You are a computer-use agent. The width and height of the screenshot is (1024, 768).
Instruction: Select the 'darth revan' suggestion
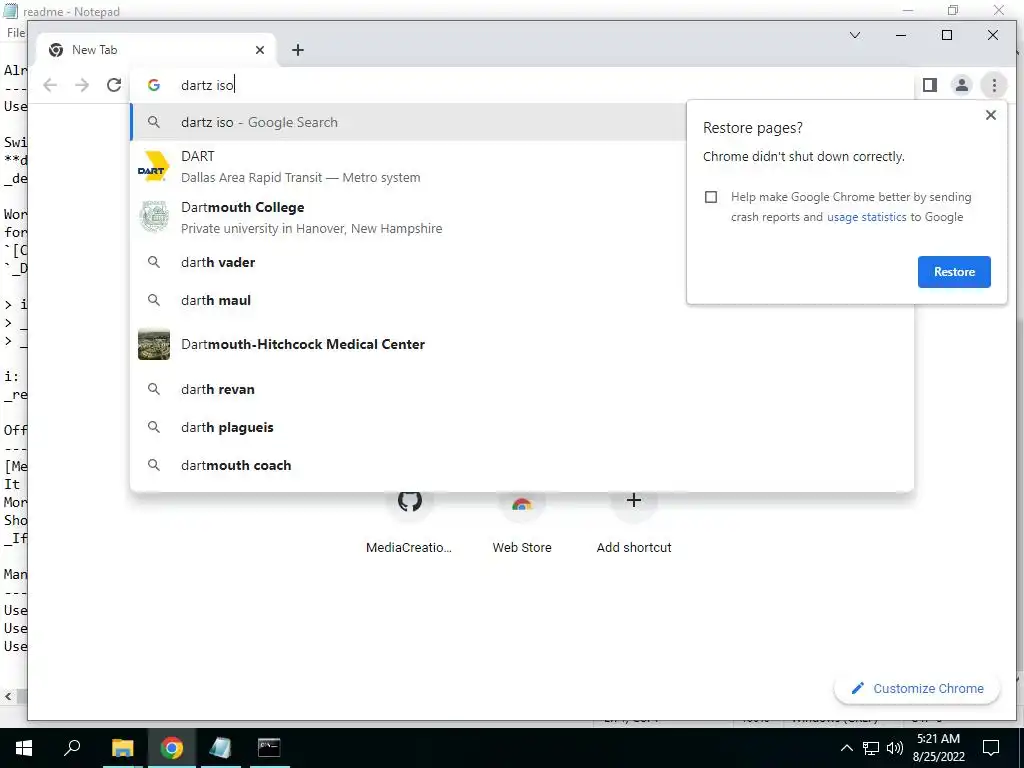pyautogui.click(x=522, y=389)
